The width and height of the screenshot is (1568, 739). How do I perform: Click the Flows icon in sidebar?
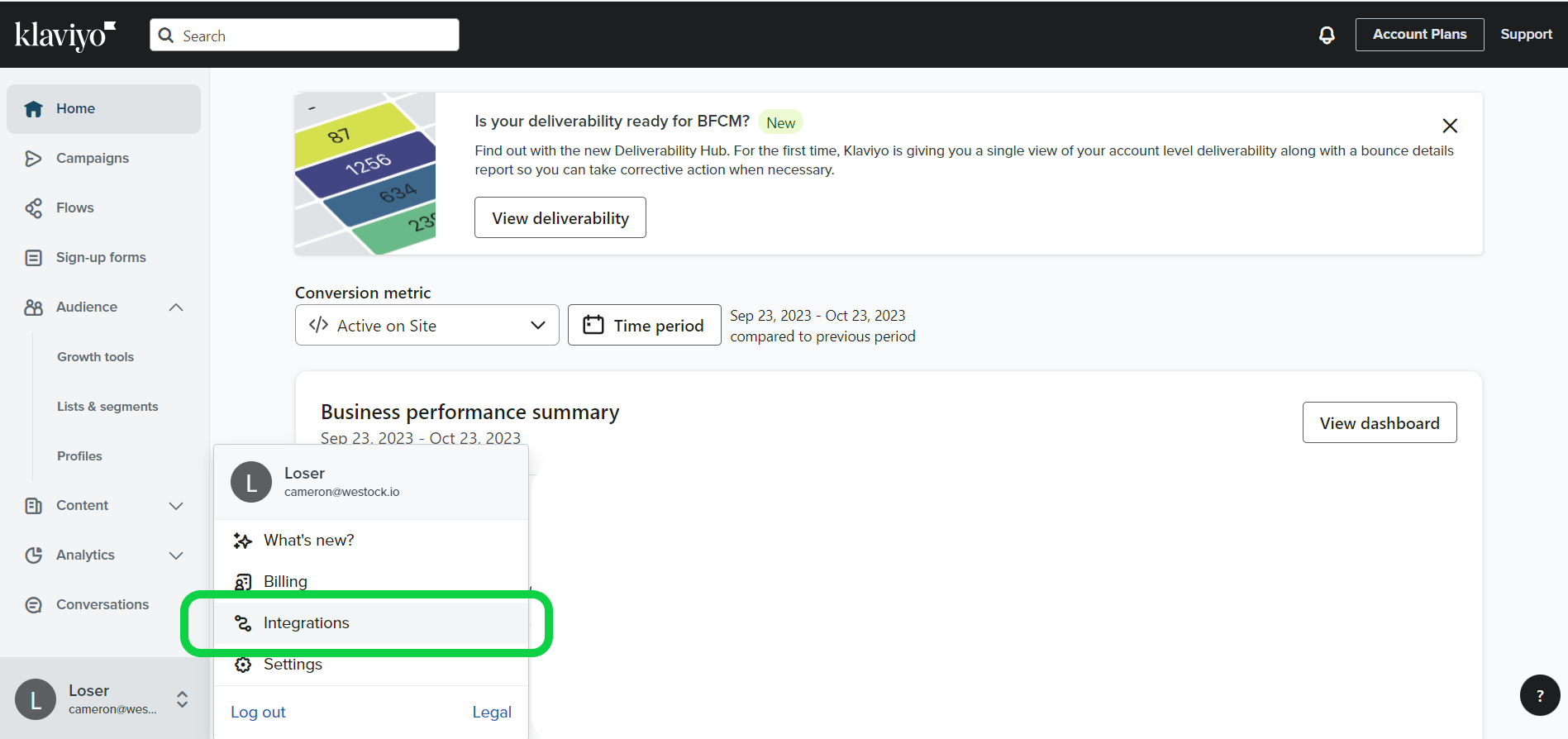click(x=33, y=208)
